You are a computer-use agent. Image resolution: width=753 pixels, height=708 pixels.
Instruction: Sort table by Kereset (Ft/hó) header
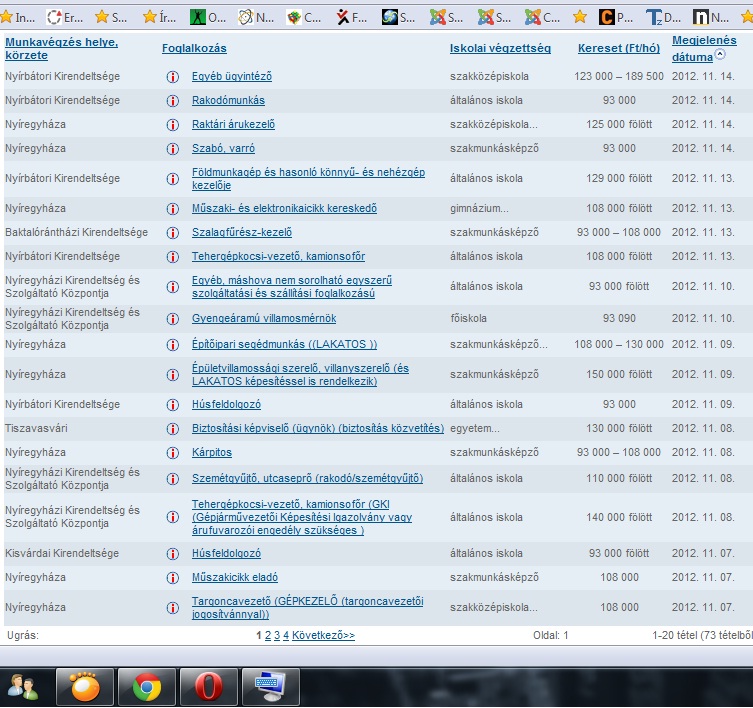(619, 48)
